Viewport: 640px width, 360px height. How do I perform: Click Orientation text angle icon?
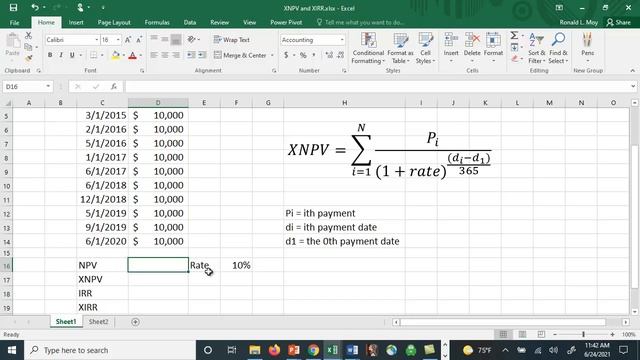[x=191, y=40]
